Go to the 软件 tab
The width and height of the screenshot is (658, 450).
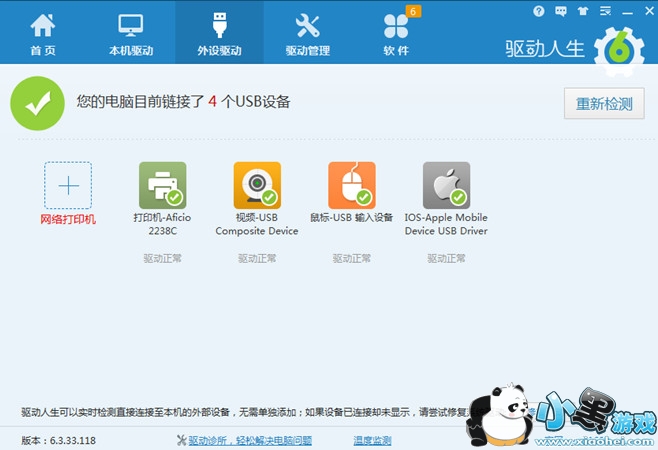coord(396,34)
